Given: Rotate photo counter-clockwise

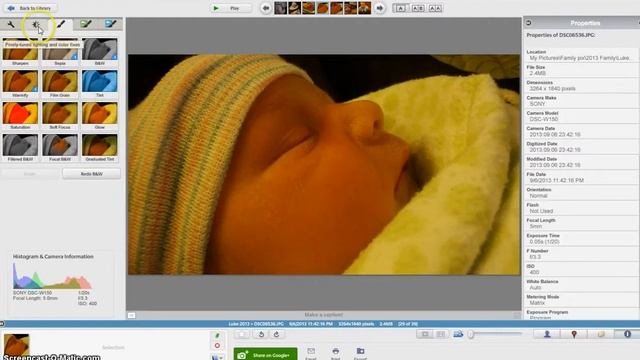Looking at the screenshot, I should click(x=261, y=335).
